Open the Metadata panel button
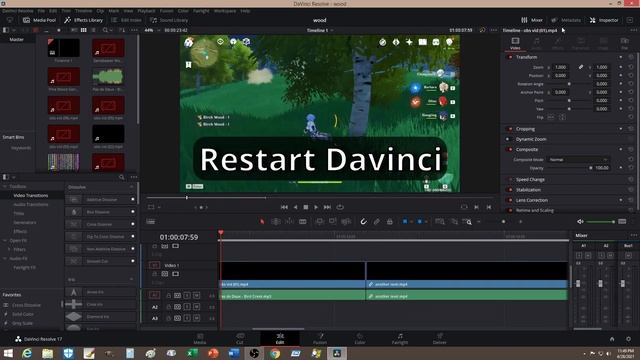 coord(566,20)
